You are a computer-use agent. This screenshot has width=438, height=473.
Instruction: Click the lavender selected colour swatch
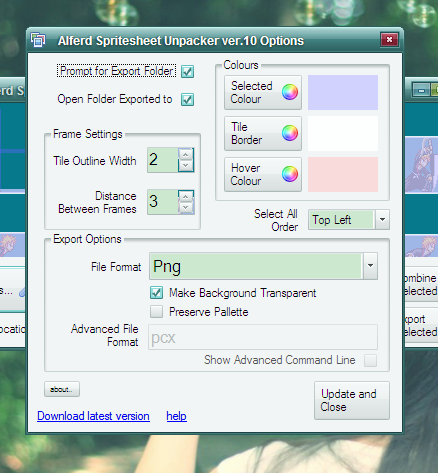pyautogui.click(x=343, y=92)
